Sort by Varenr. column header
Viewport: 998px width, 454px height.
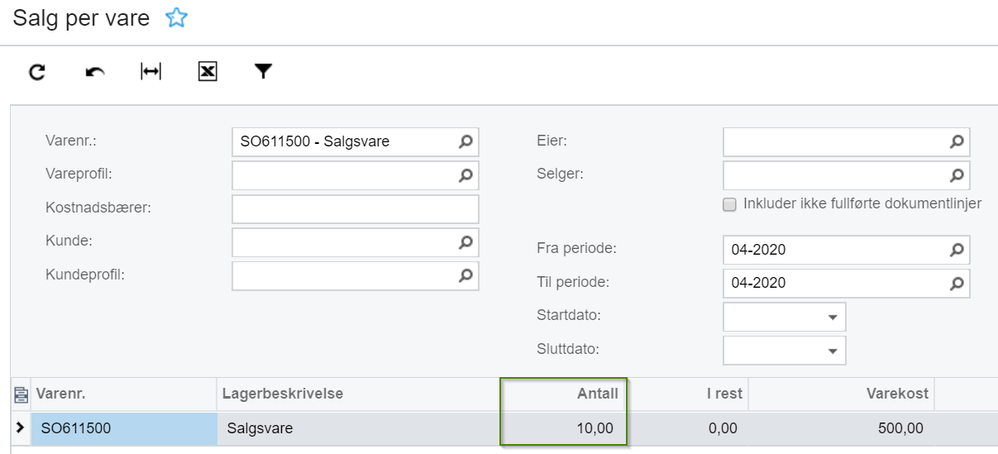pos(124,394)
